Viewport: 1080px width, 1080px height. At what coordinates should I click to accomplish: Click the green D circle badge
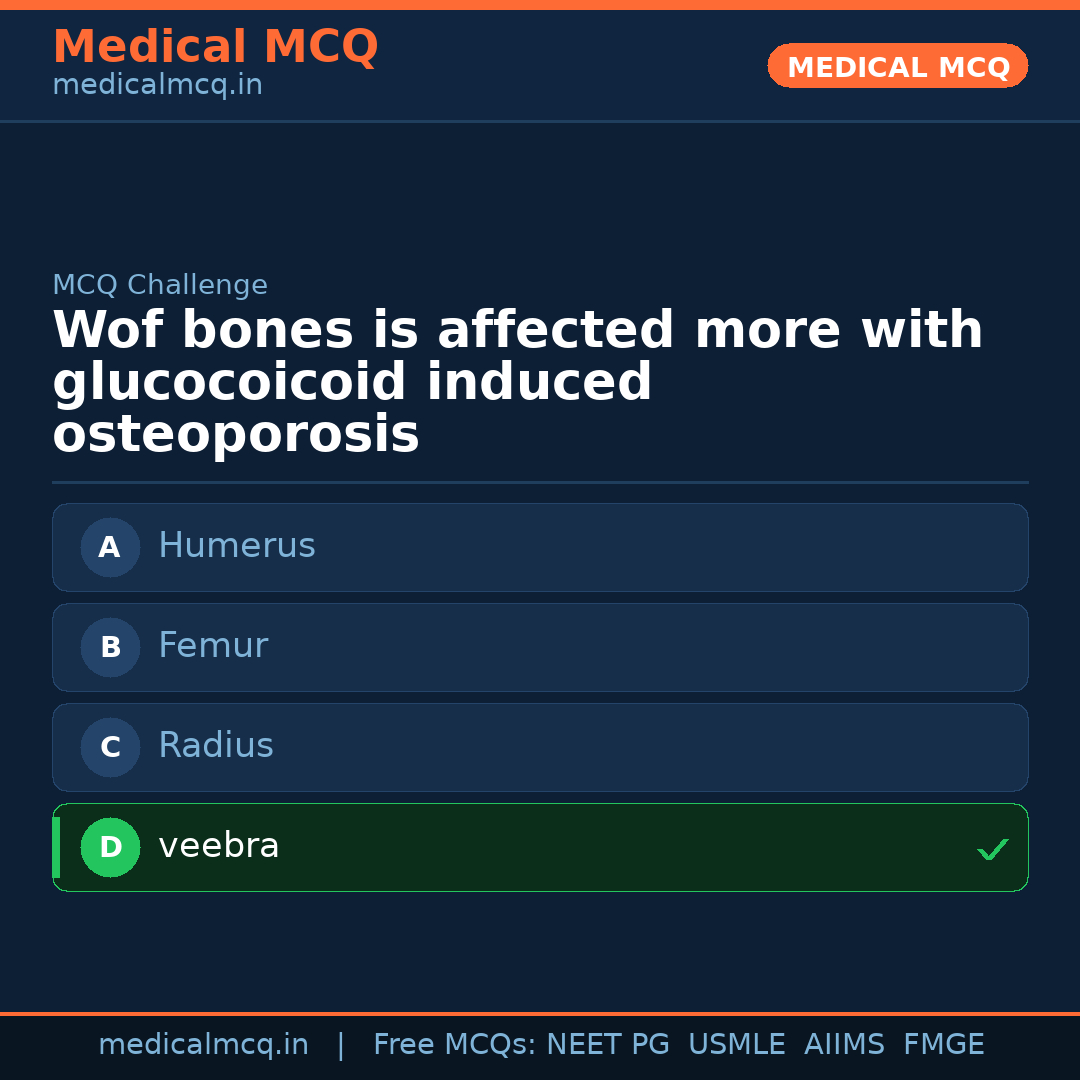(x=110, y=847)
